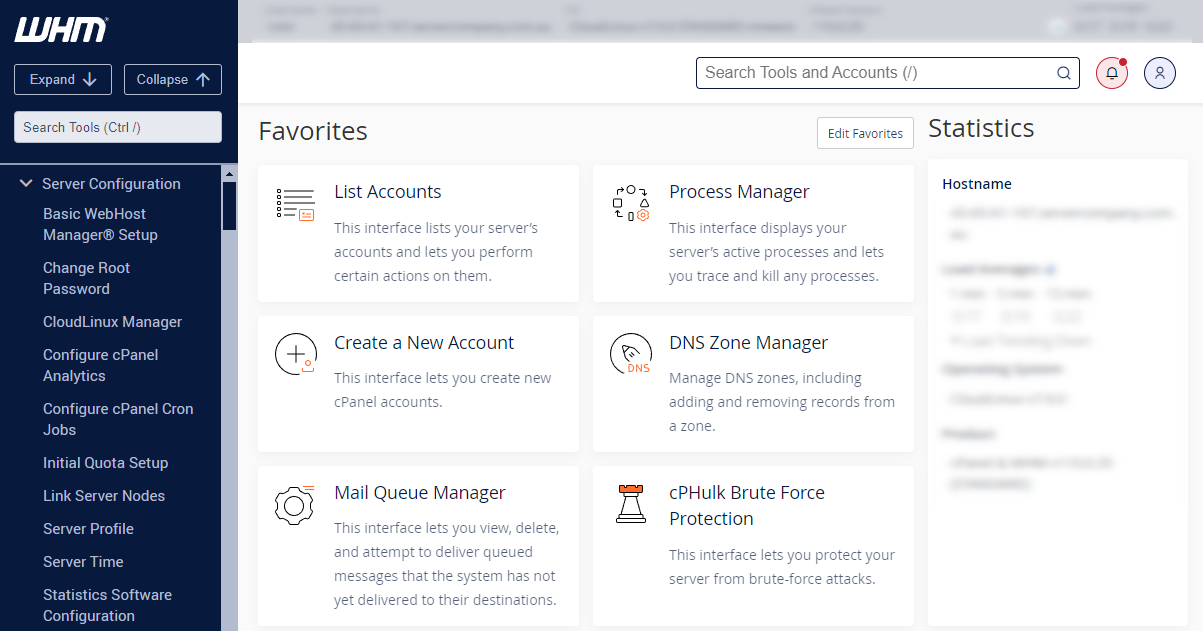Click the Edit Favorites button
Image resolution: width=1203 pixels, height=631 pixels.
coord(865,134)
